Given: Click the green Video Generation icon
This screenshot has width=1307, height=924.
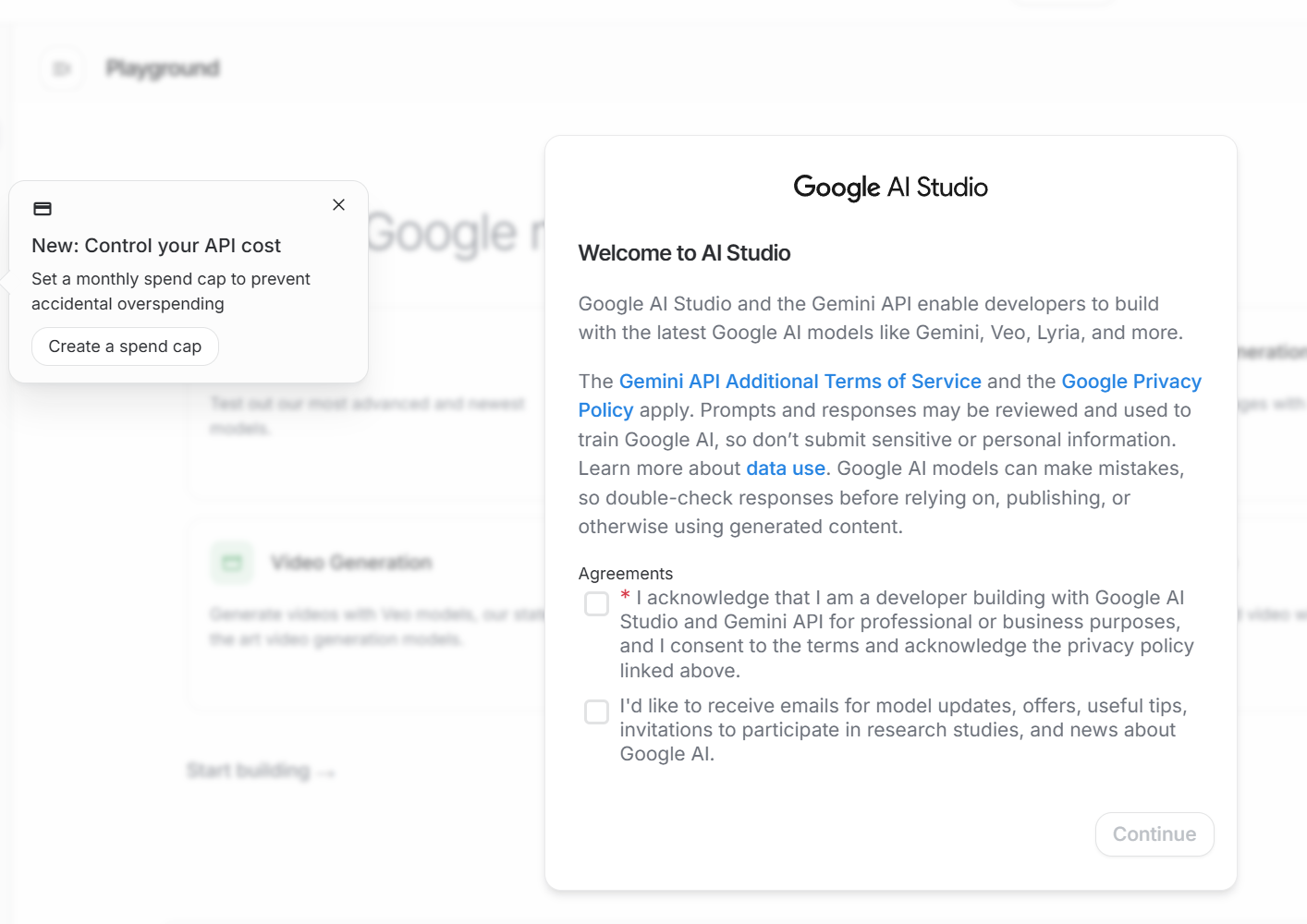Looking at the screenshot, I should coord(231,563).
